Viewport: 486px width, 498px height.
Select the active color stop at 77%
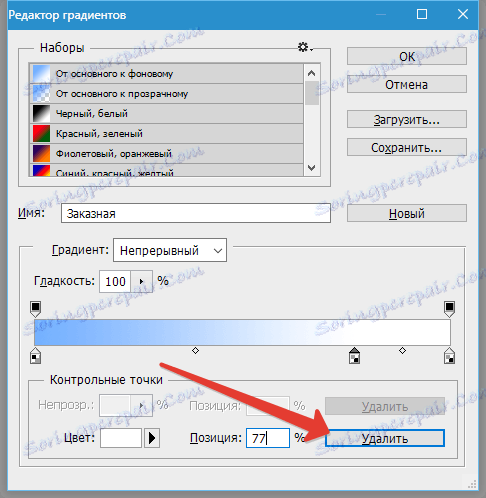(354, 355)
